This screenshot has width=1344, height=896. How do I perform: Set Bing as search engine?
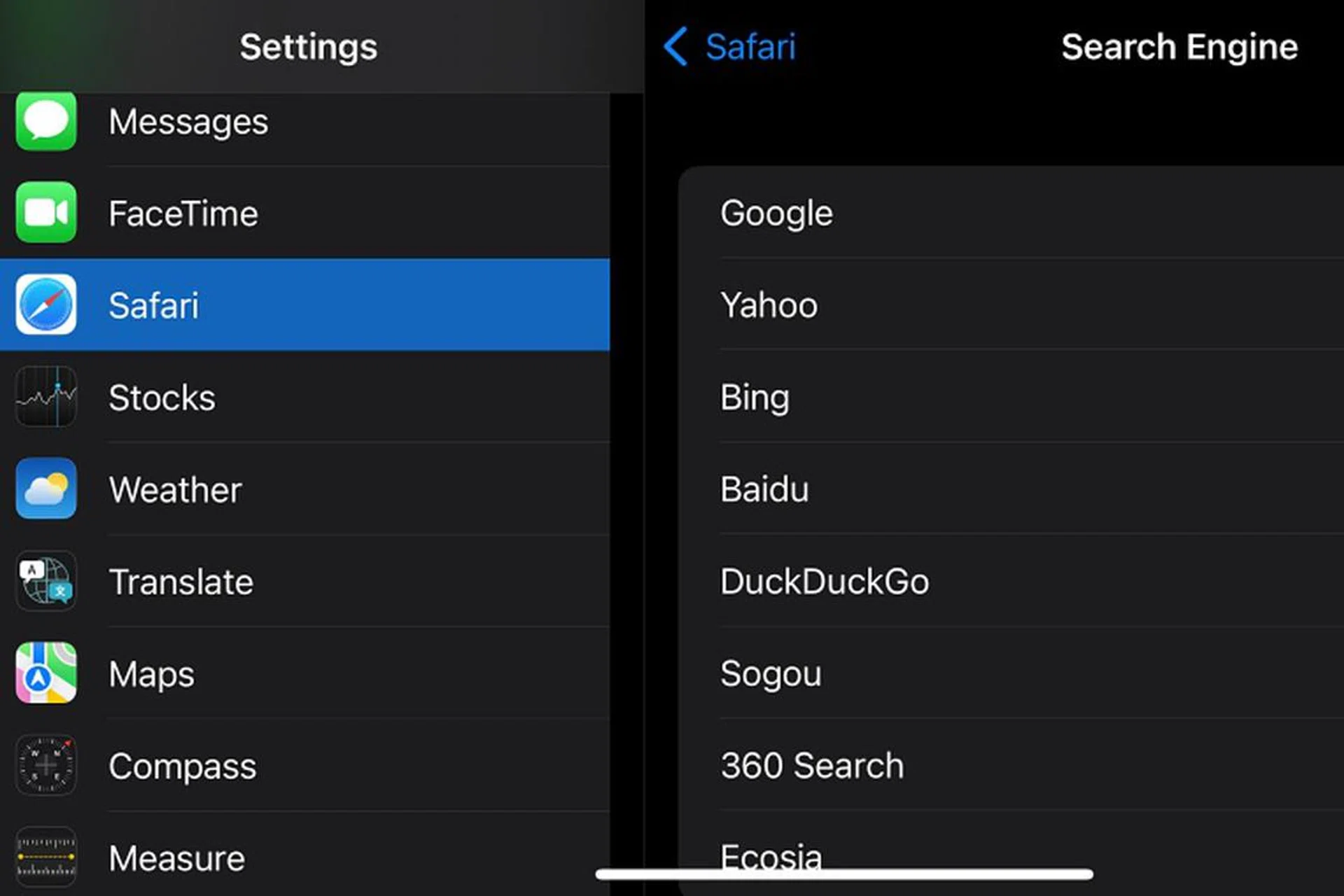pos(755,397)
